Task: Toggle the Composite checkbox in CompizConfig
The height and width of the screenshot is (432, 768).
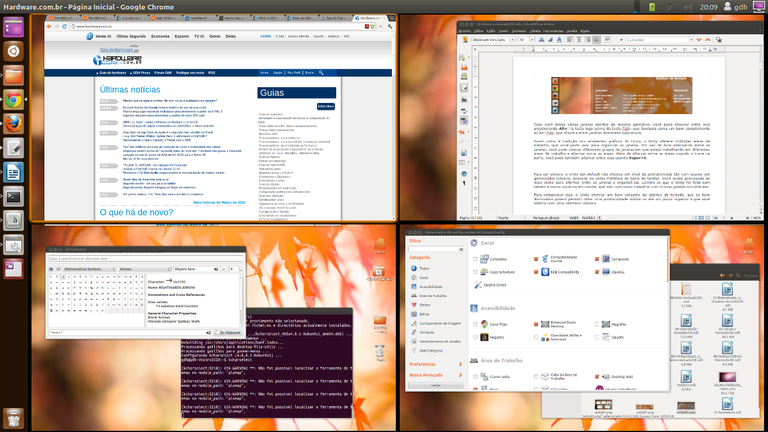Action: click(x=598, y=258)
